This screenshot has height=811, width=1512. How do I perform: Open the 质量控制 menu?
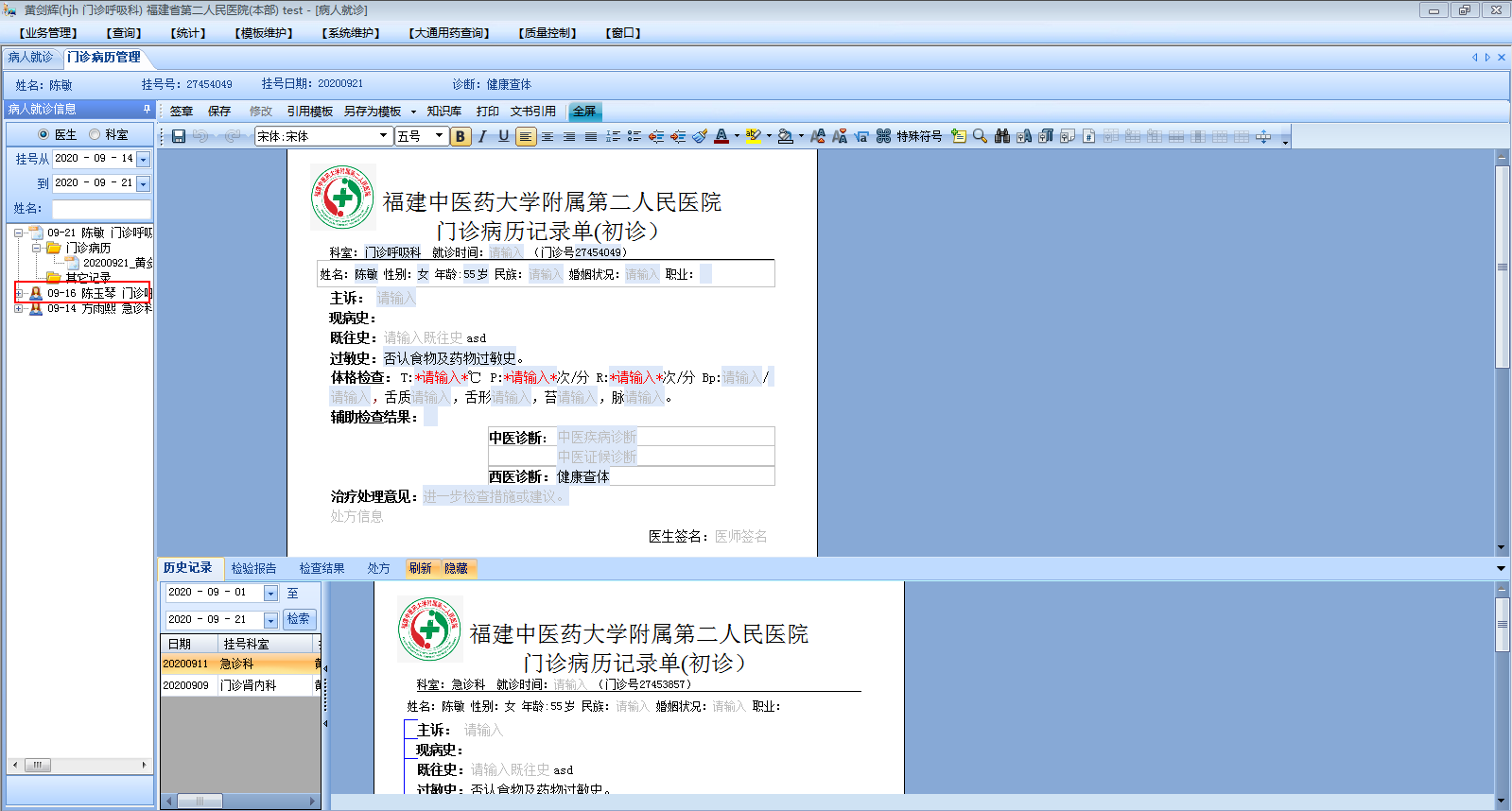(x=547, y=33)
